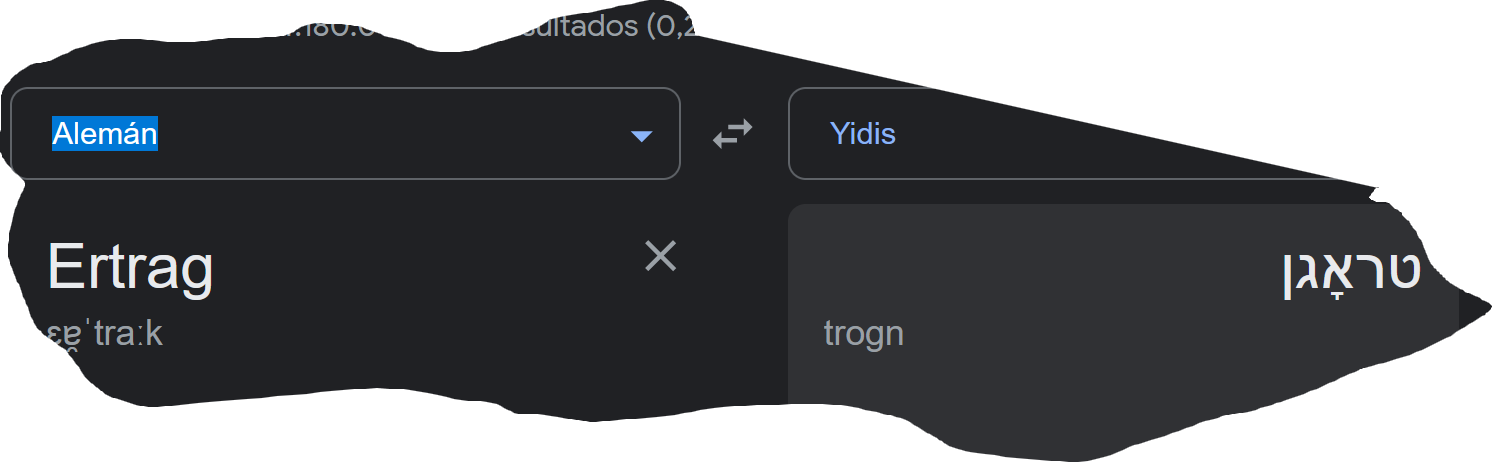The width and height of the screenshot is (1492, 462).
Task: Click the Yidis language label
Action: point(862,134)
